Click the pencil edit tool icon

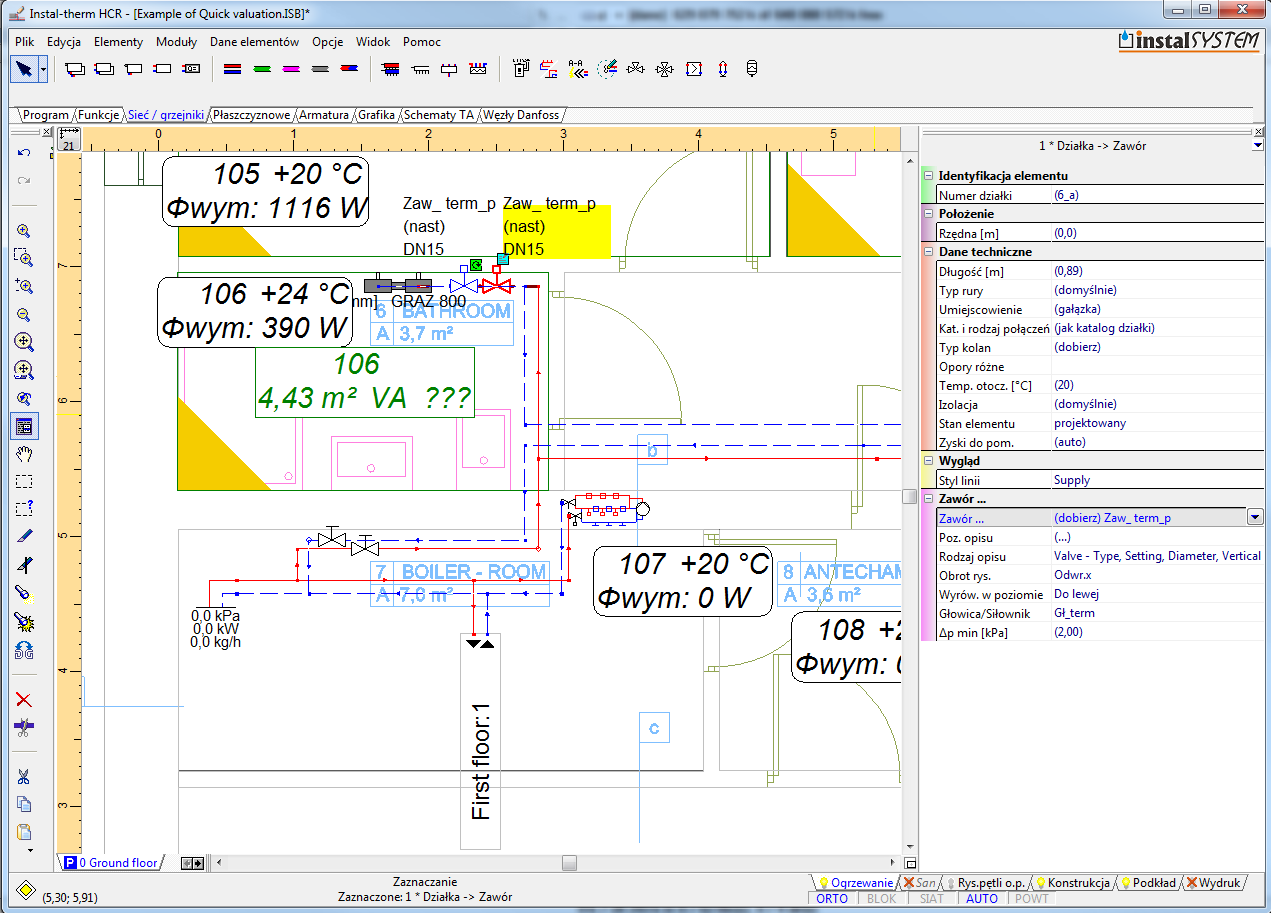(24, 537)
